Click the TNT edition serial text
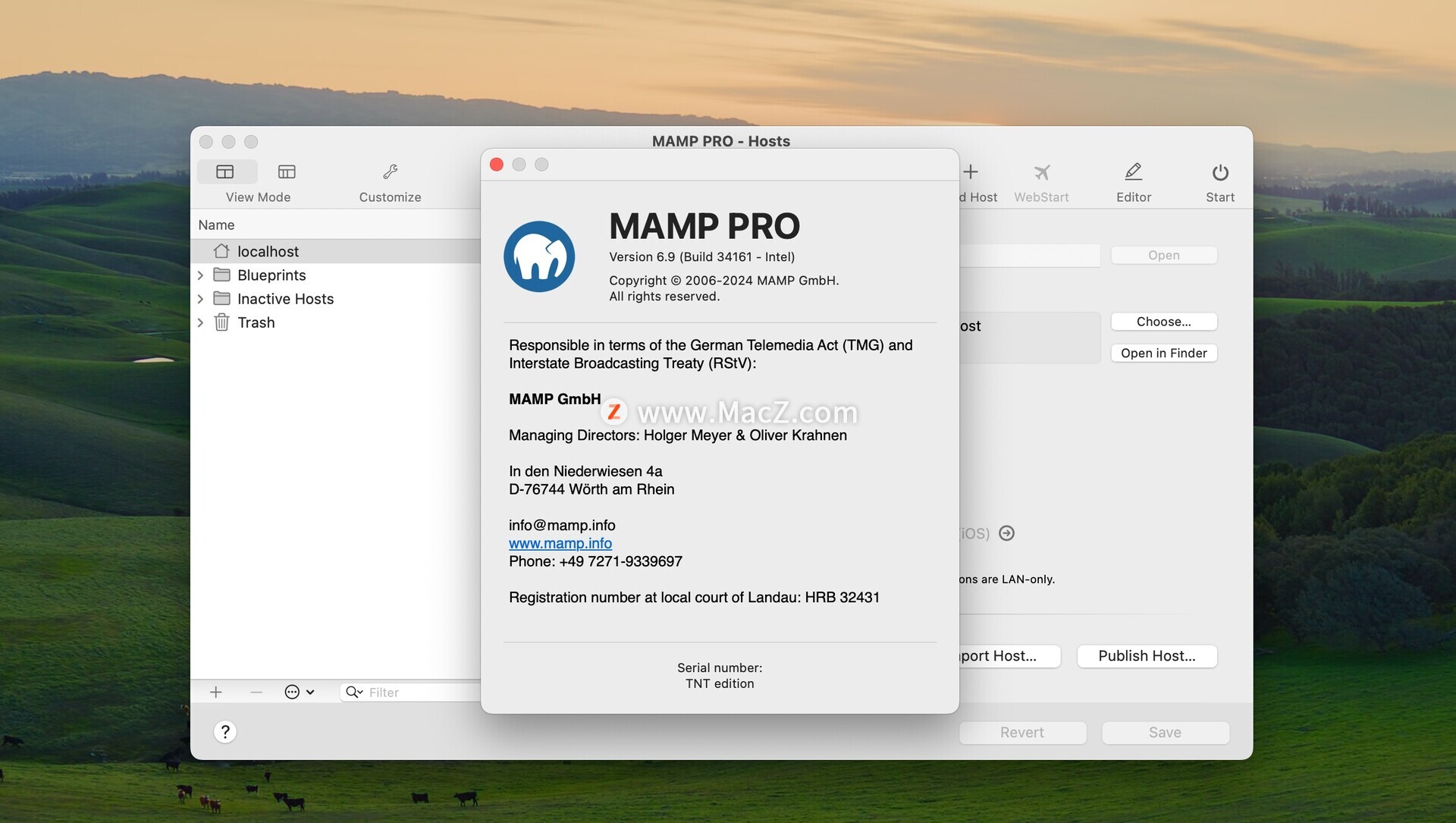The width and height of the screenshot is (1456, 823). 720,683
